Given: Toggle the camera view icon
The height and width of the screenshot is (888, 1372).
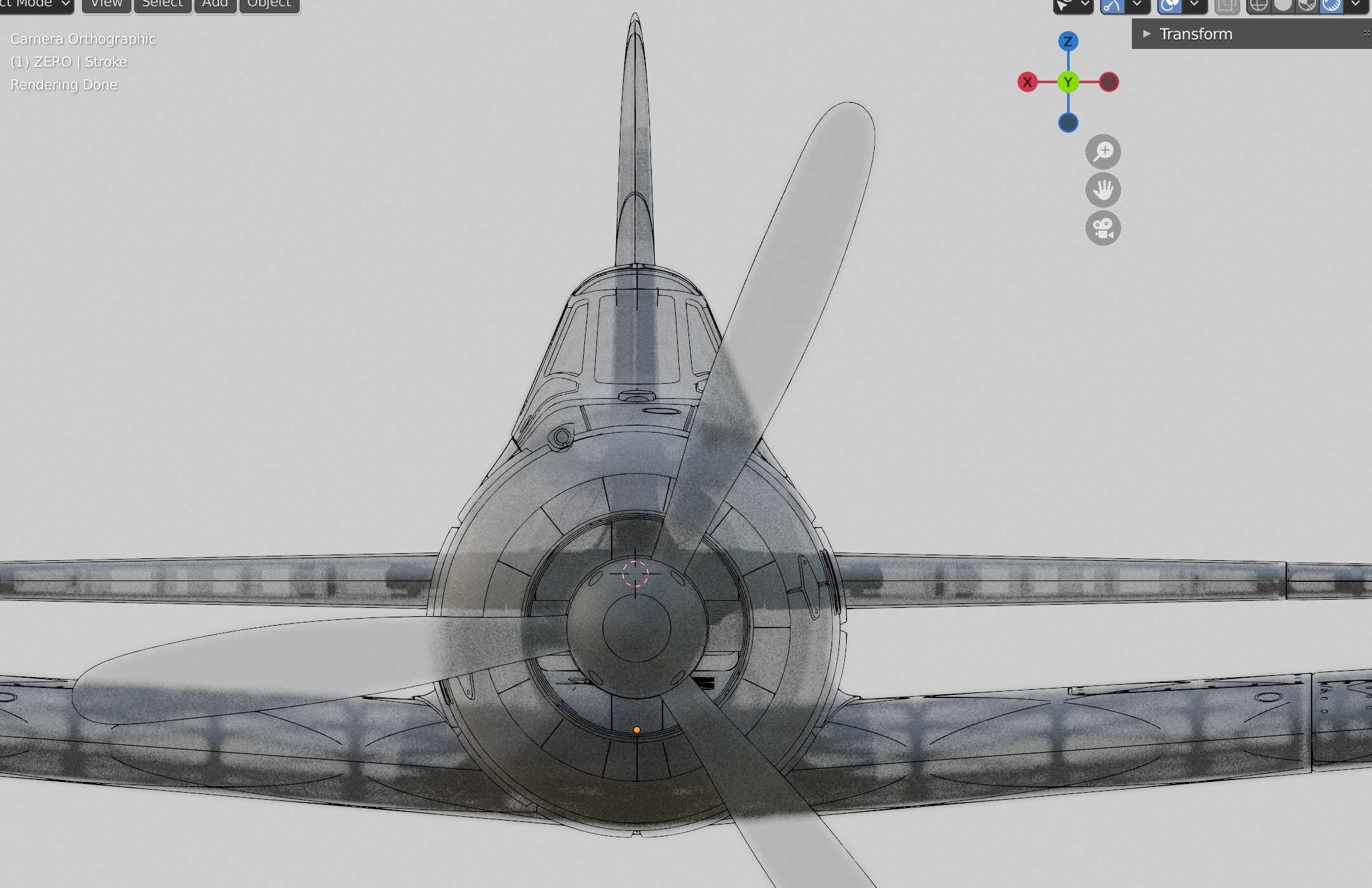Looking at the screenshot, I should click(1103, 228).
